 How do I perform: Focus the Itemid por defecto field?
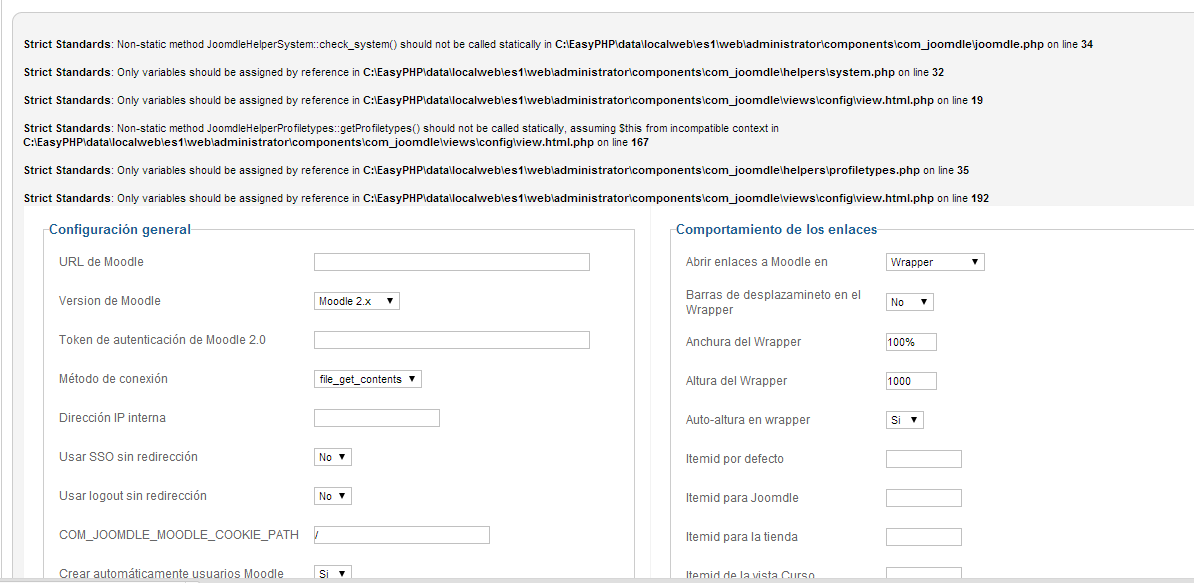pyautogui.click(x=923, y=459)
